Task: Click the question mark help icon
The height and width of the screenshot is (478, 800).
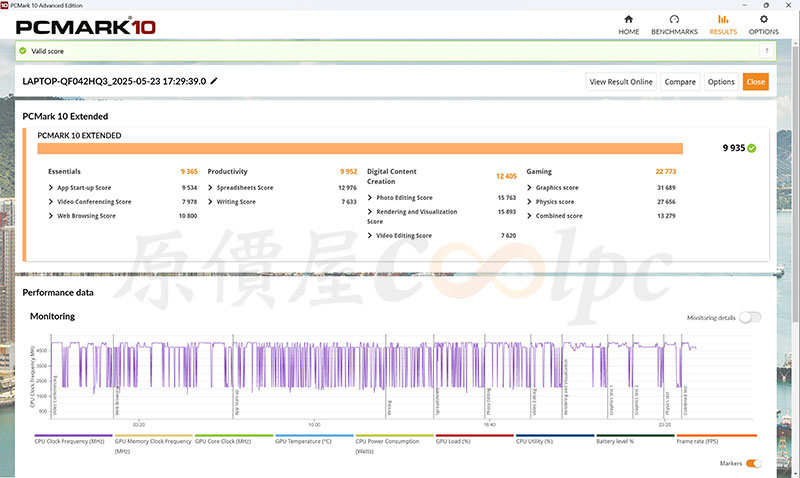Action: [x=766, y=51]
